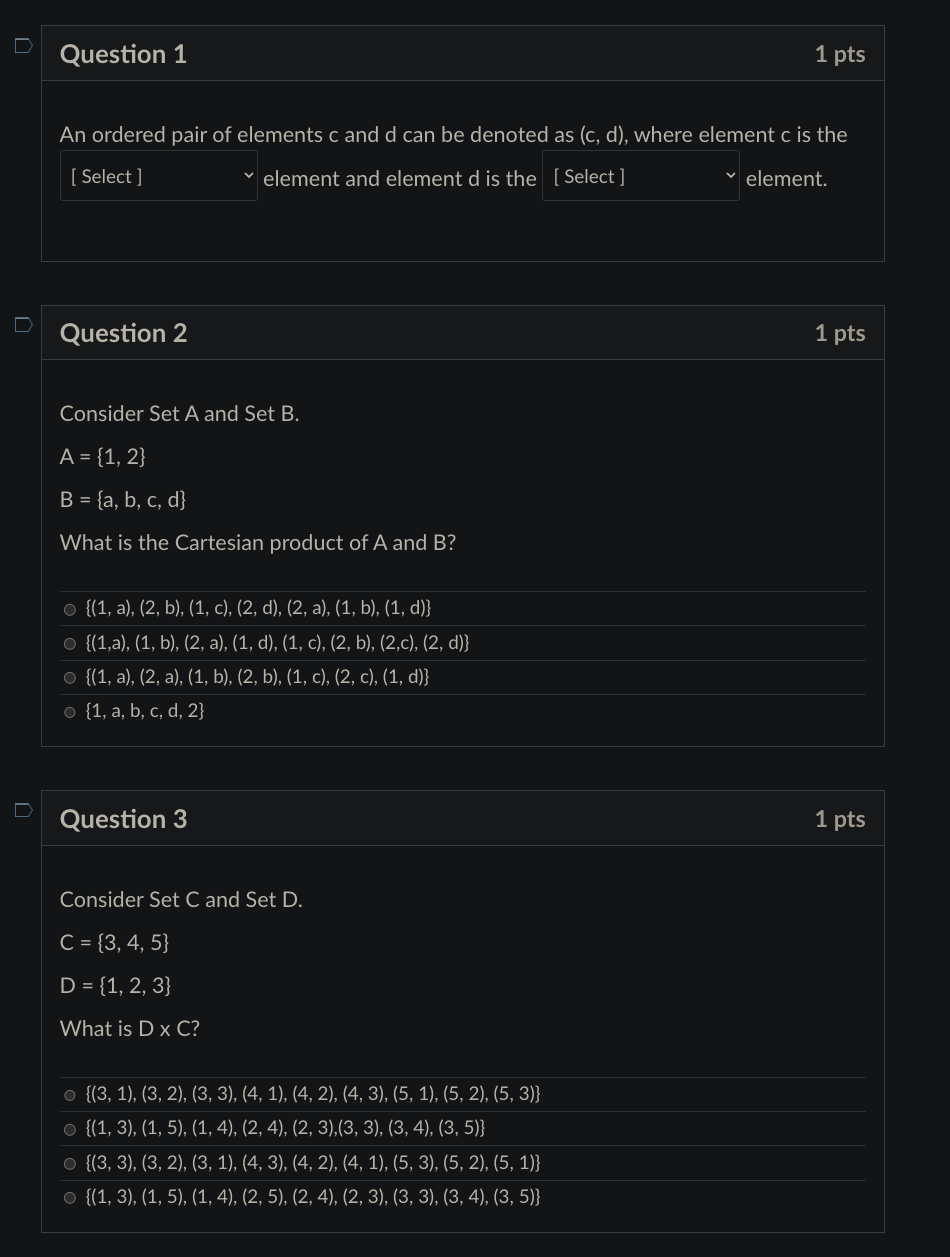Click the question text about ordered pairs
Image resolution: width=950 pixels, height=1257 pixels.
453,134
